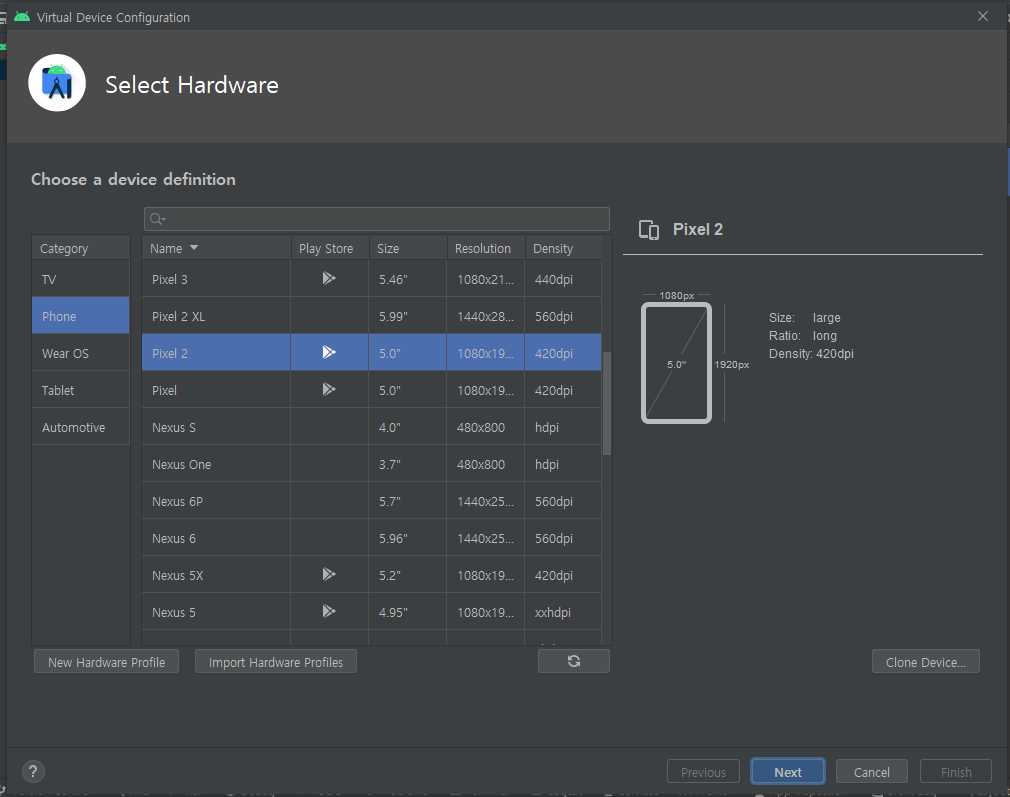This screenshot has width=1010, height=797.
Task: Select the Nexus 6P device row
Action: 372,501
